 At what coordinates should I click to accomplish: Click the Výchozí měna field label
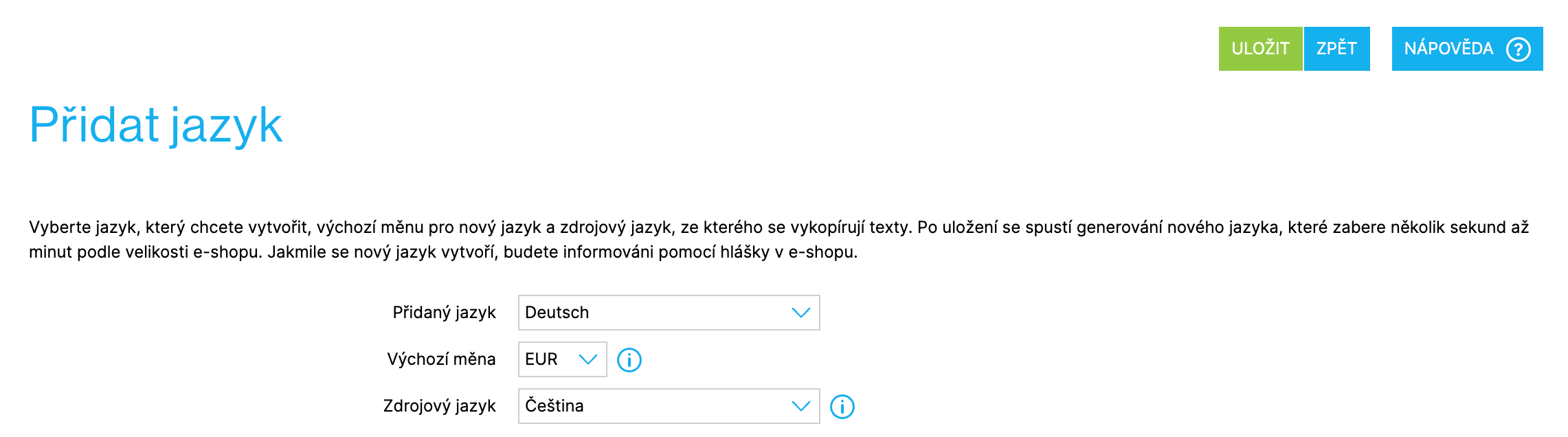[x=441, y=359]
